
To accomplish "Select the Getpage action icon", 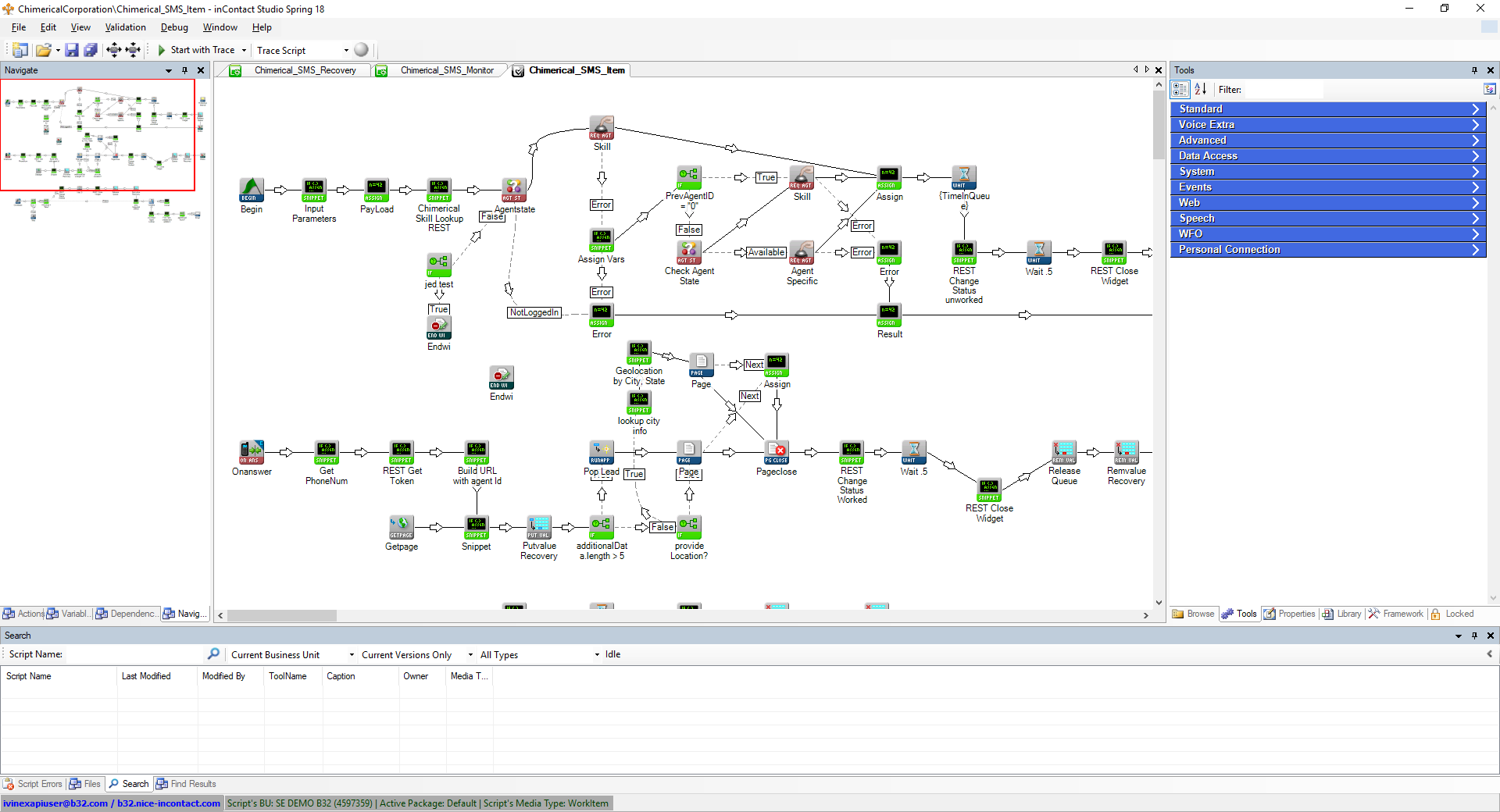I will pyautogui.click(x=402, y=527).
